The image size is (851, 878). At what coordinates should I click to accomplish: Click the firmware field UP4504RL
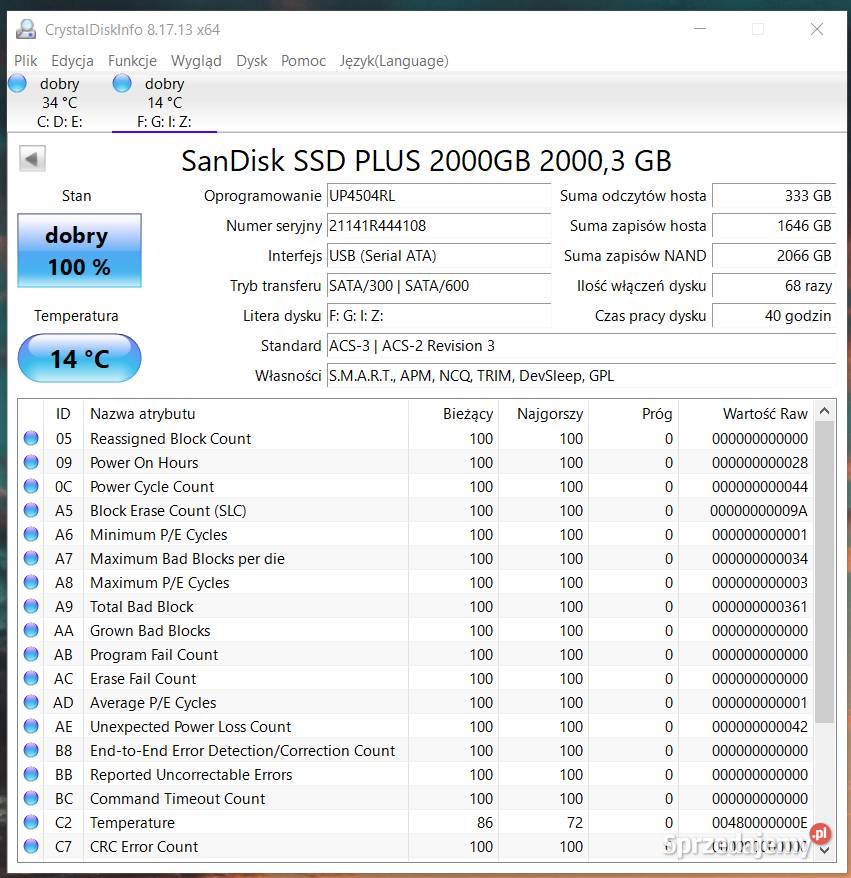tap(439, 196)
